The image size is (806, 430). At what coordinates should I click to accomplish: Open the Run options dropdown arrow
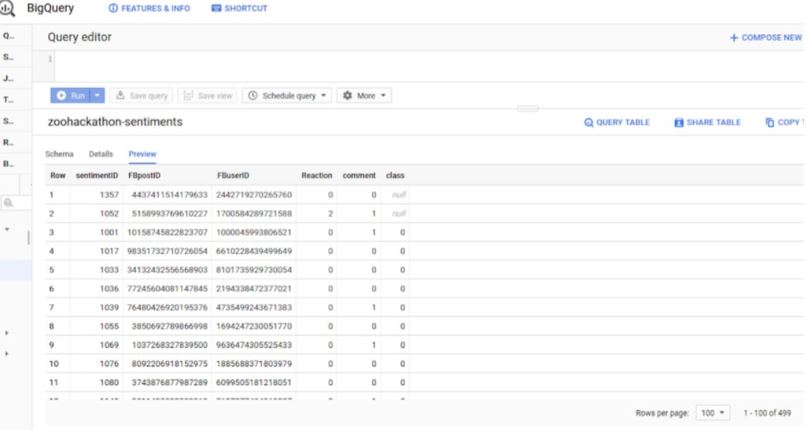(97, 96)
